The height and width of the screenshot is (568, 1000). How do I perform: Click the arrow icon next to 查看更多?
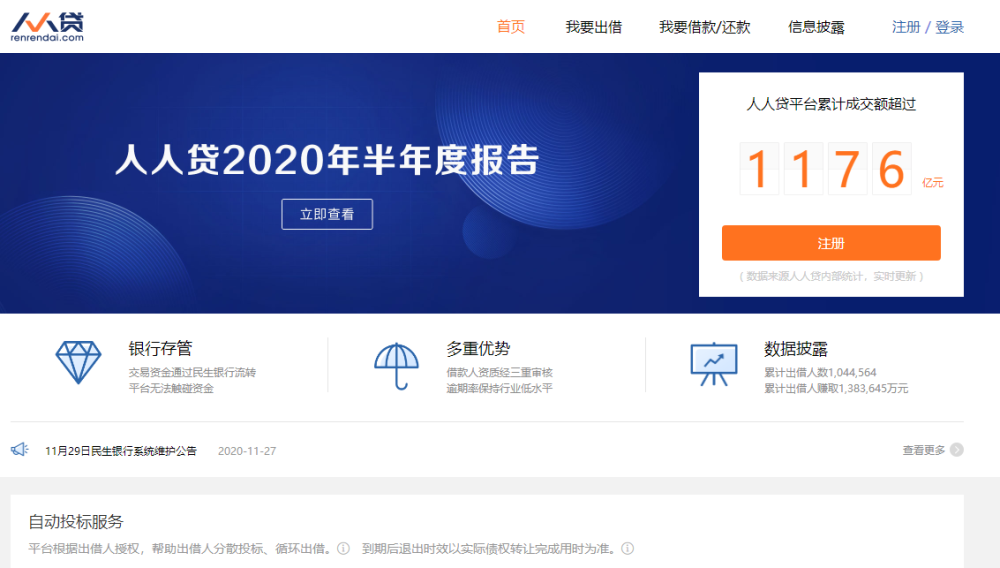(x=957, y=450)
